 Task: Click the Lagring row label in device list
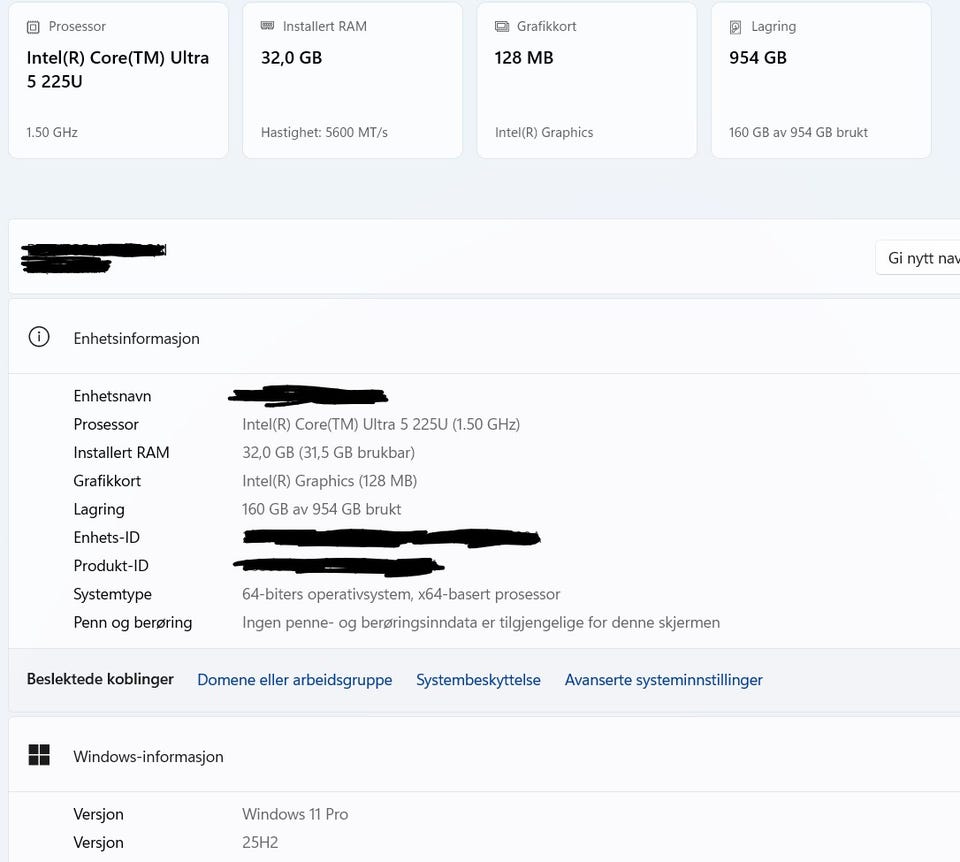99,509
